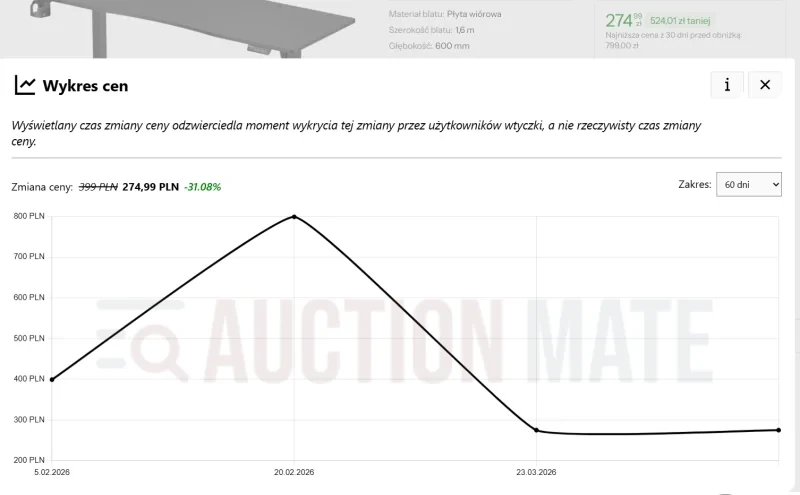The image size is (800, 495).
Task: Click the crossed-out 399 PLN old price
Action: [x=98, y=187]
